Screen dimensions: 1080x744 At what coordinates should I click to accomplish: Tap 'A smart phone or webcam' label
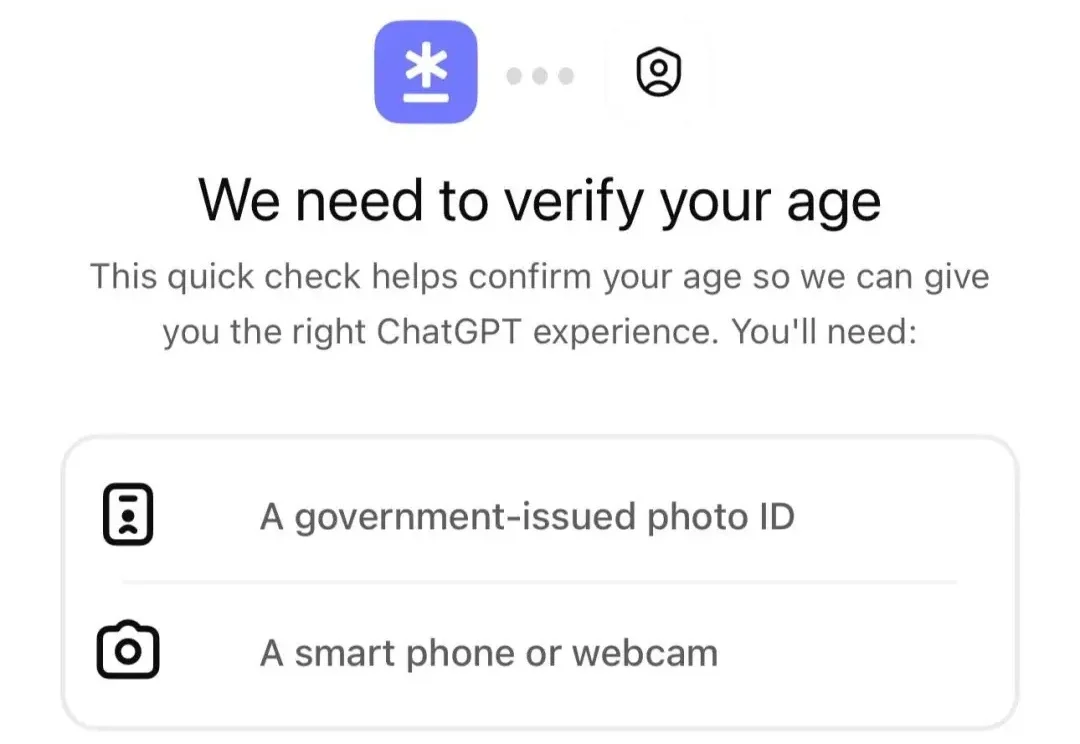click(488, 651)
